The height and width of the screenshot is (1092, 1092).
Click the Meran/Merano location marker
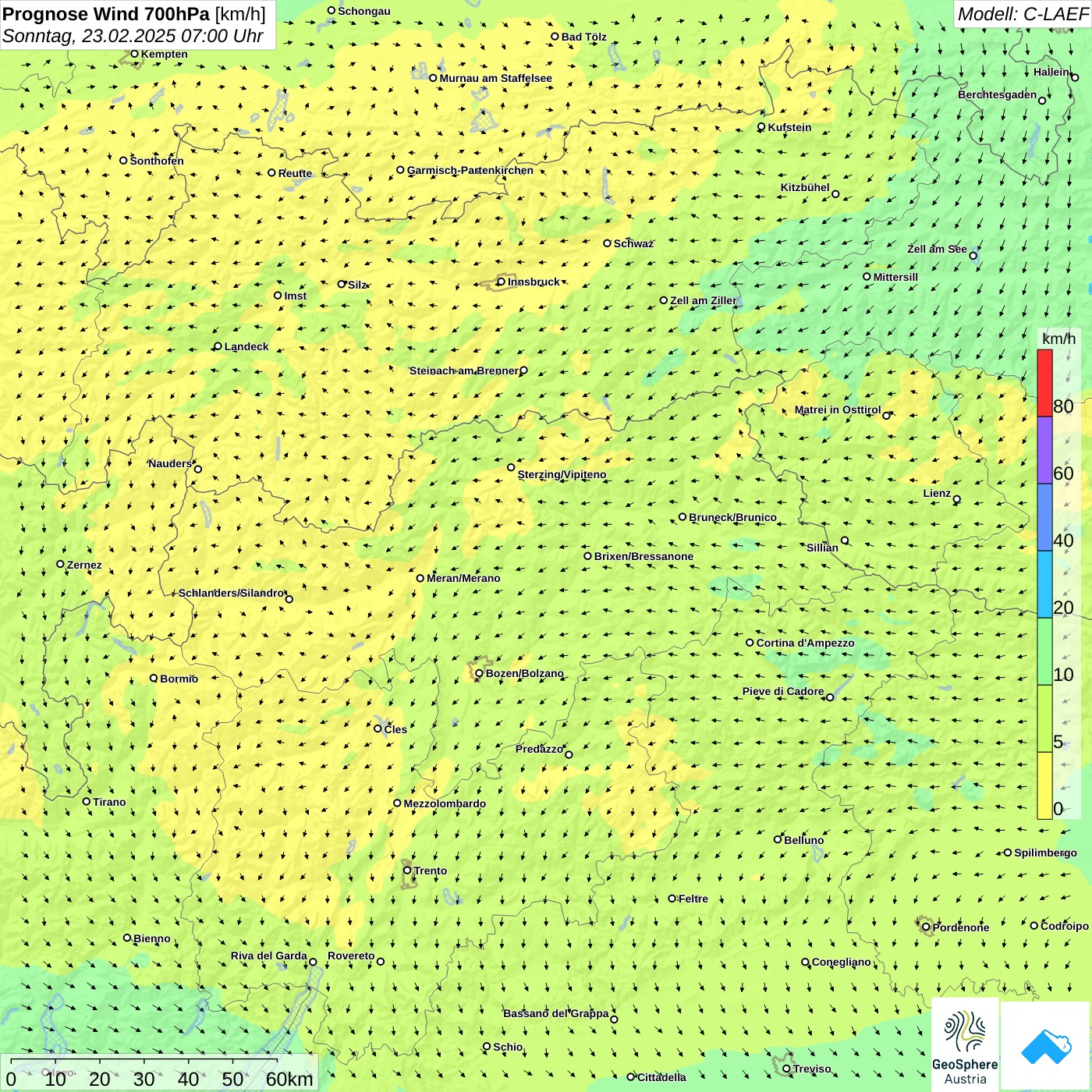tap(420, 578)
